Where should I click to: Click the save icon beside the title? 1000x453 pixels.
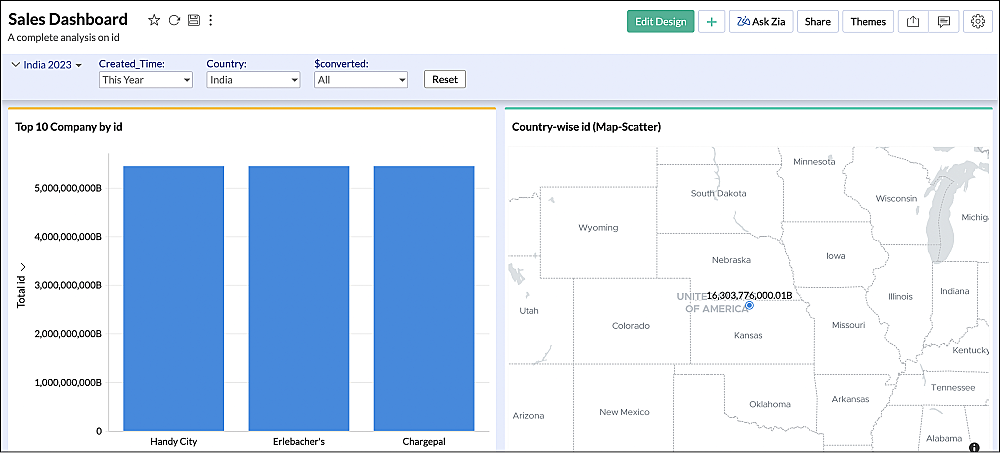point(194,20)
